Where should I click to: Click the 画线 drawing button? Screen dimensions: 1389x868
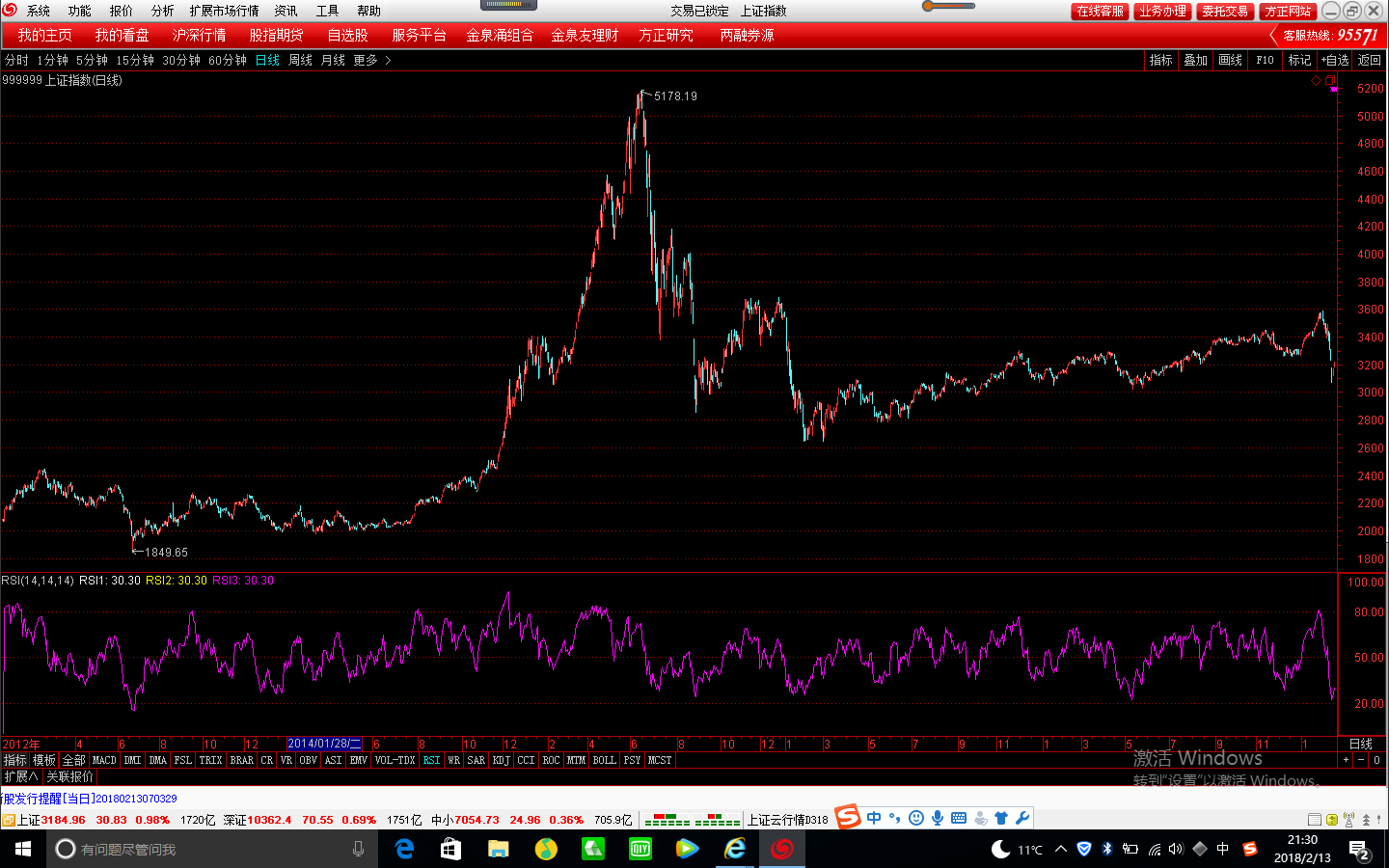click(x=1230, y=60)
